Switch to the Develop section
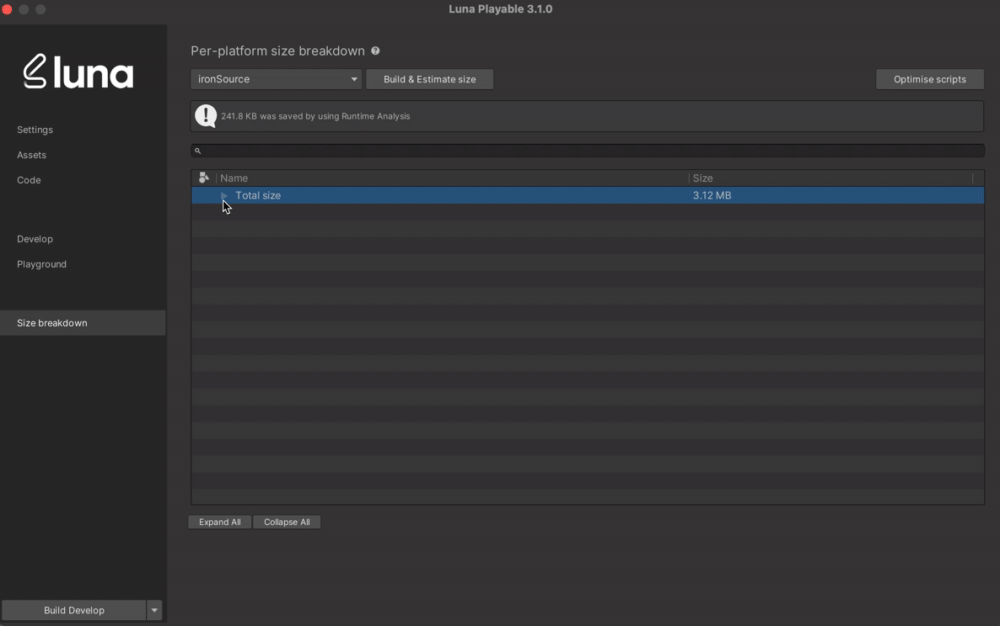 coord(35,239)
